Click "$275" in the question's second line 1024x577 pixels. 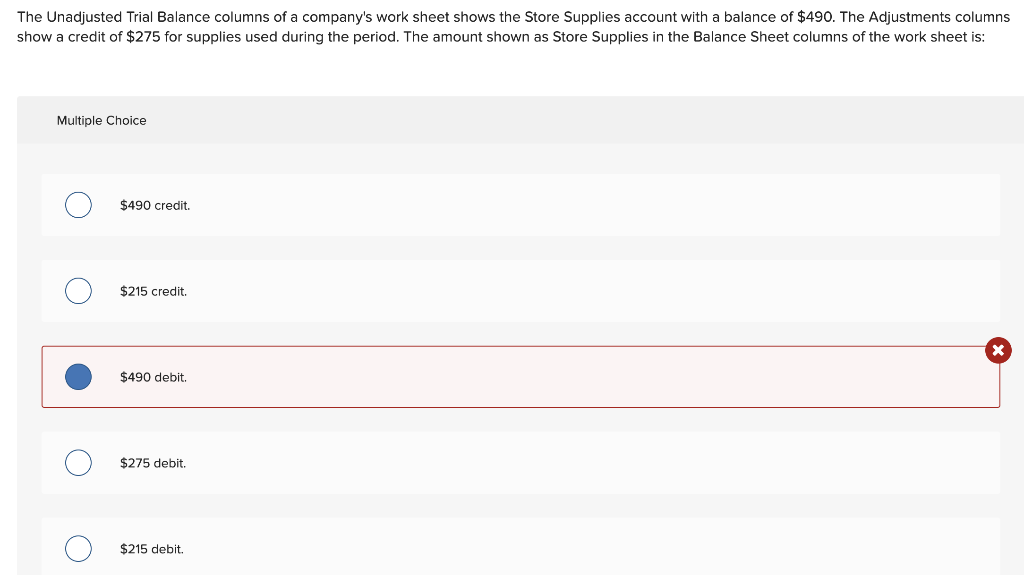pos(143,37)
